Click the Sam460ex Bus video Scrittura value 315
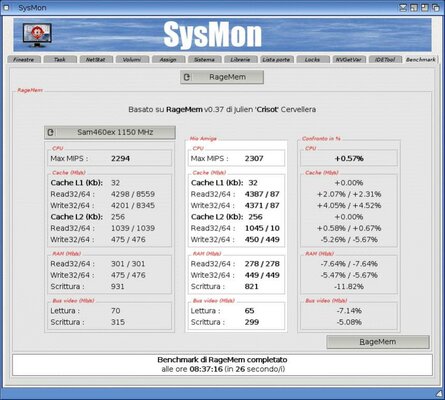The height and width of the screenshot is (400, 445). tap(118, 322)
